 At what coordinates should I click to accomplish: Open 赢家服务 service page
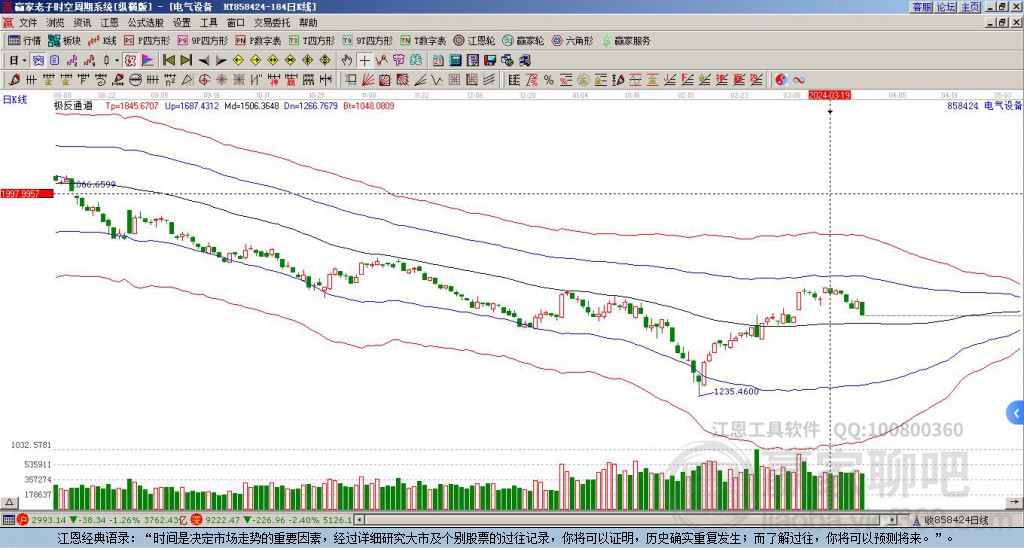[626, 41]
